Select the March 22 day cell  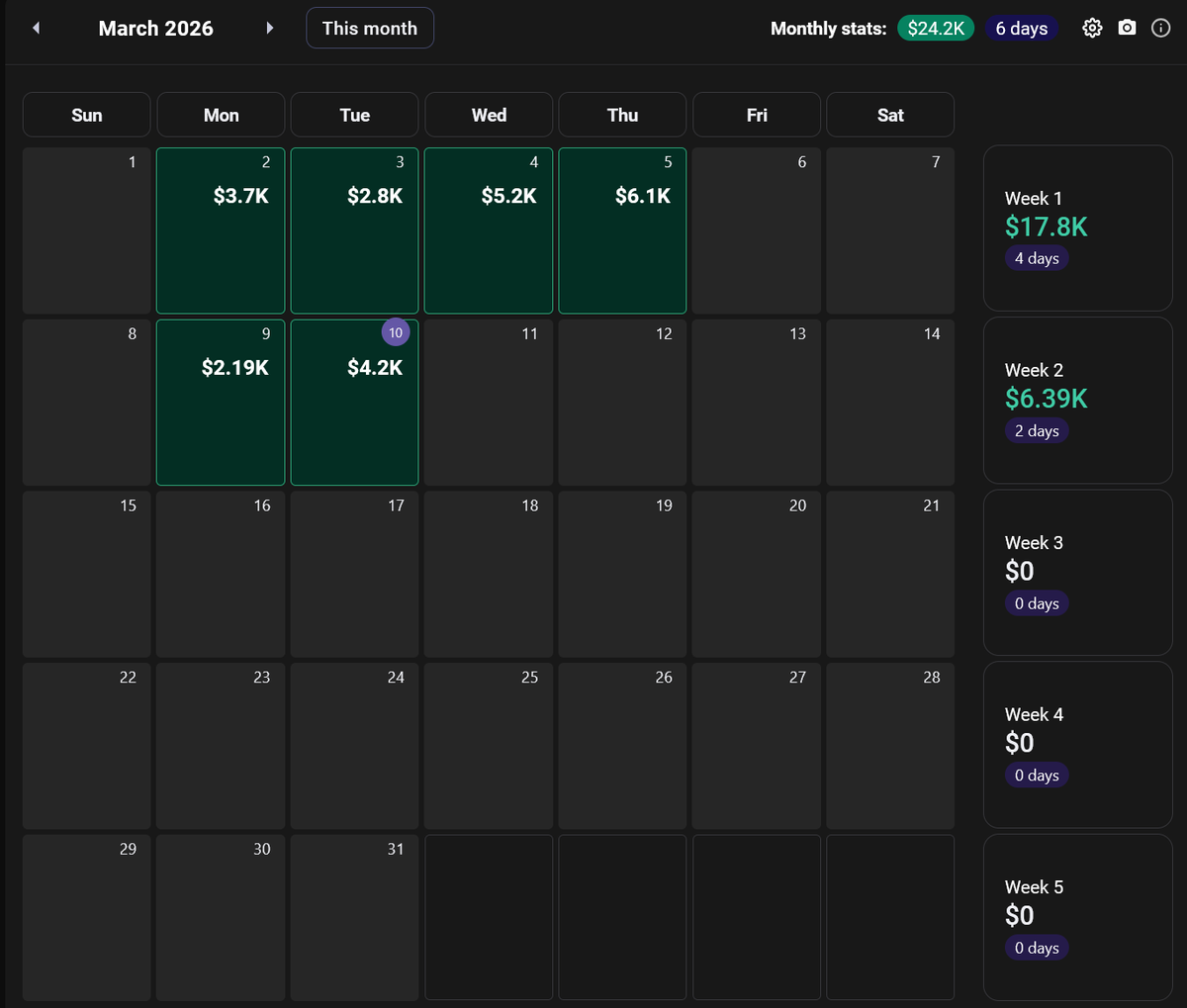pos(87,746)
